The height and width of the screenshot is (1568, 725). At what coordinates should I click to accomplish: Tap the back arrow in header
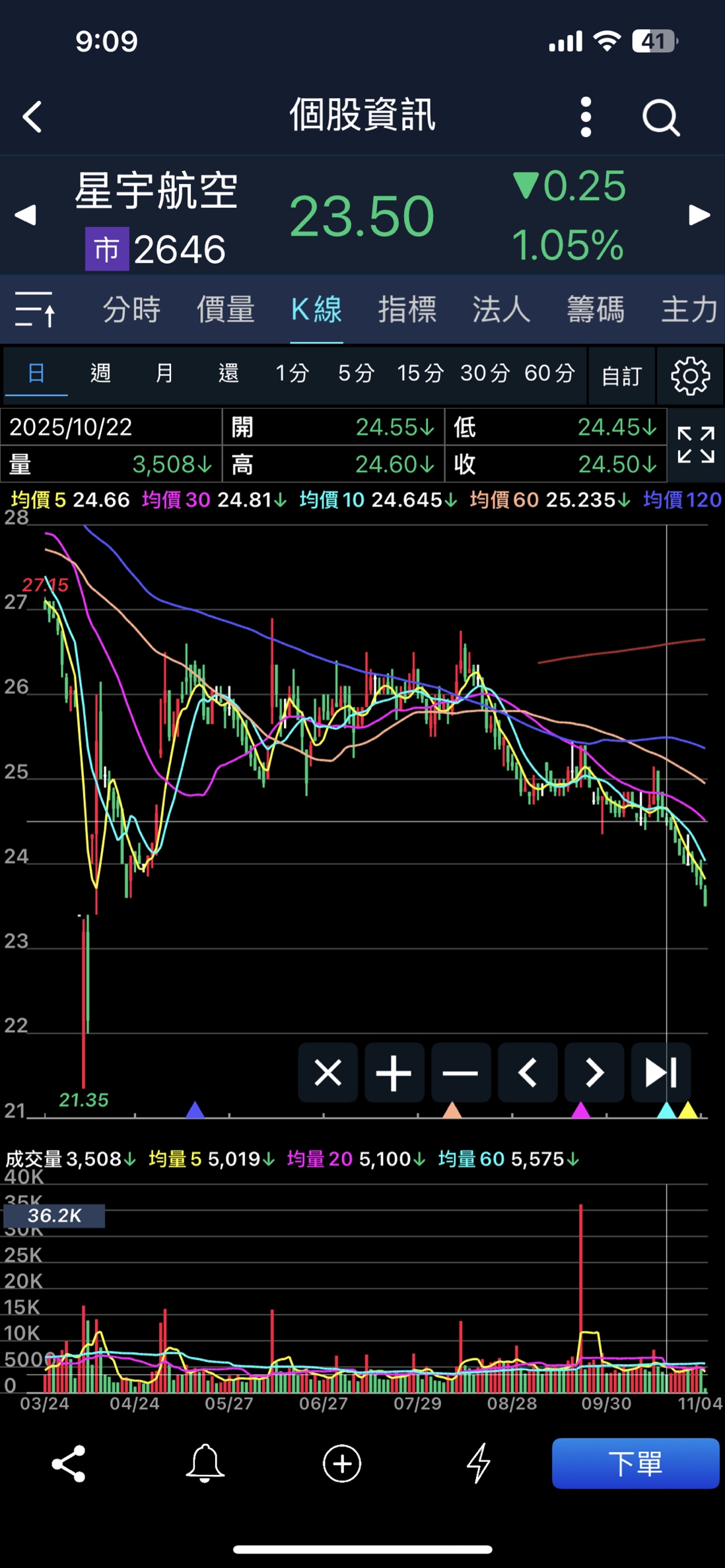(32, 117)
